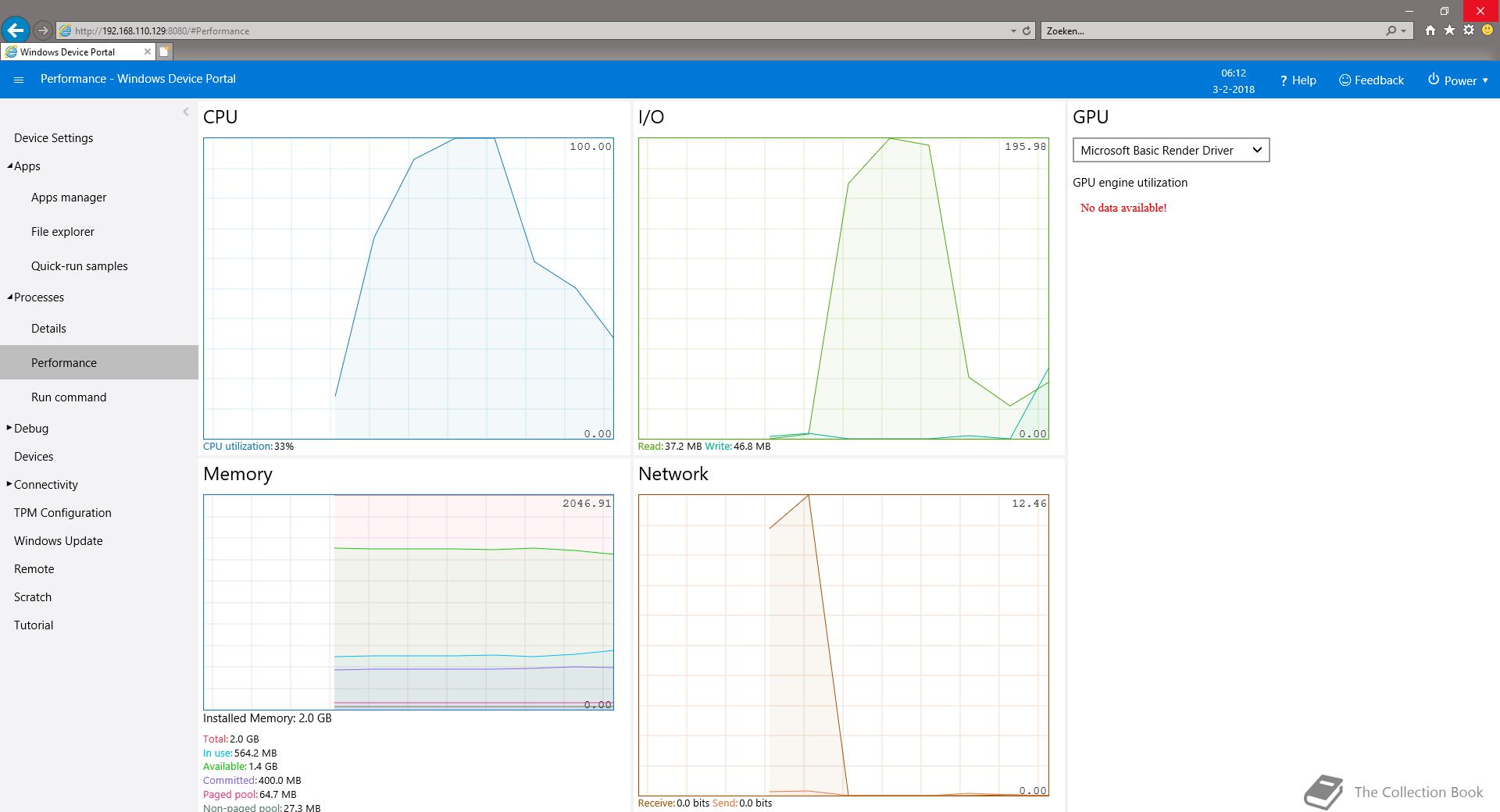Open the Tutorial page

pos(34,625)
